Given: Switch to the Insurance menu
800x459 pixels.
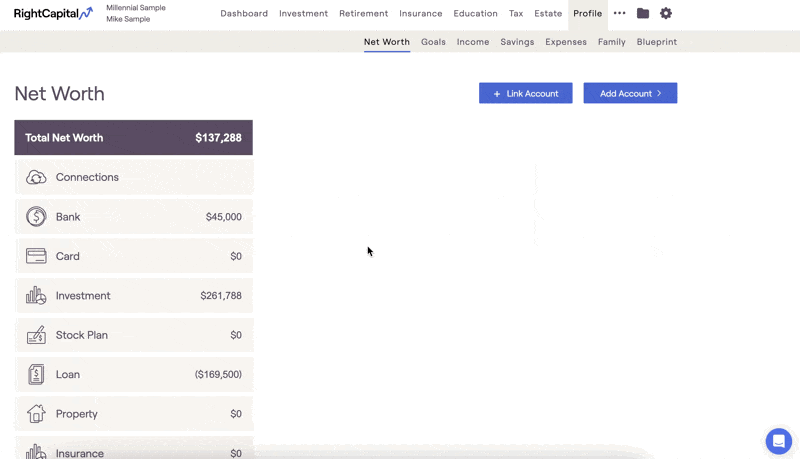Looking at the screenshot, I should pos(420,14).
